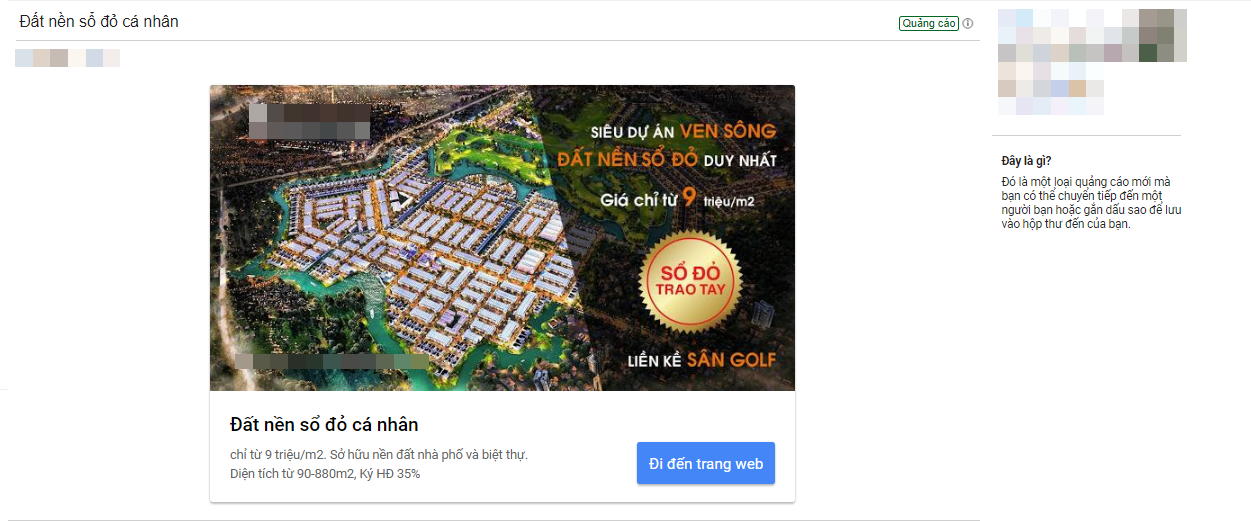Click the info icon beside Quảng cáo
1251x521 pixels.
[x=968, y=24]
